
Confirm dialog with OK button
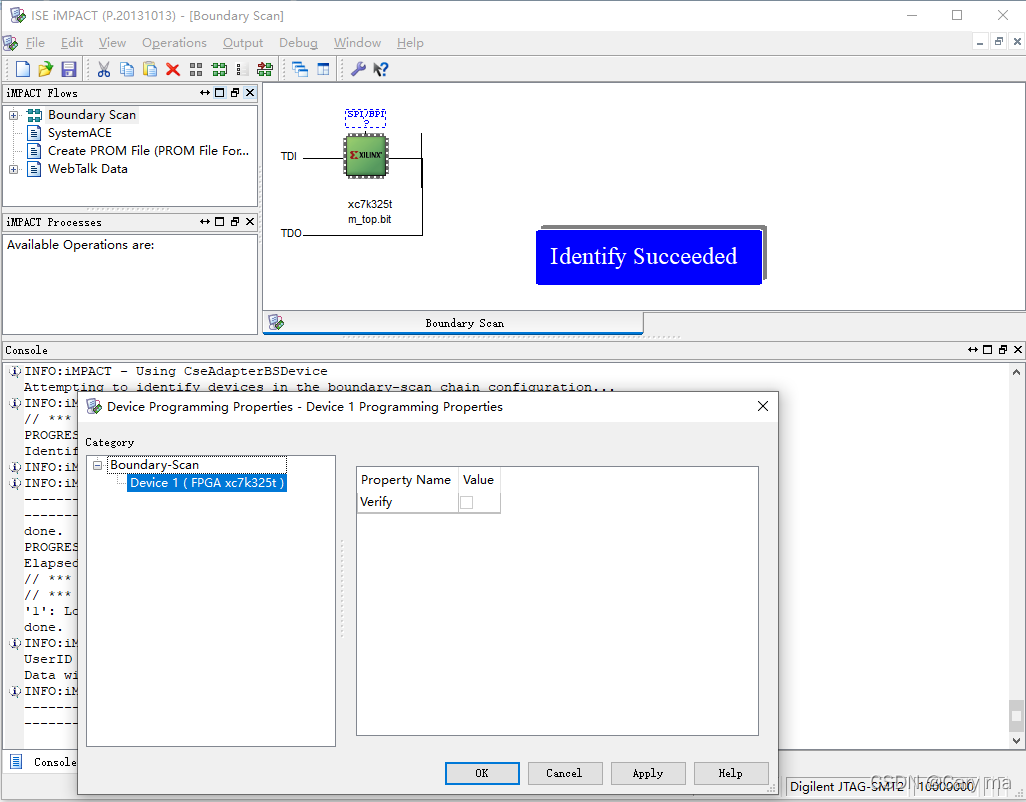[482, 773]
